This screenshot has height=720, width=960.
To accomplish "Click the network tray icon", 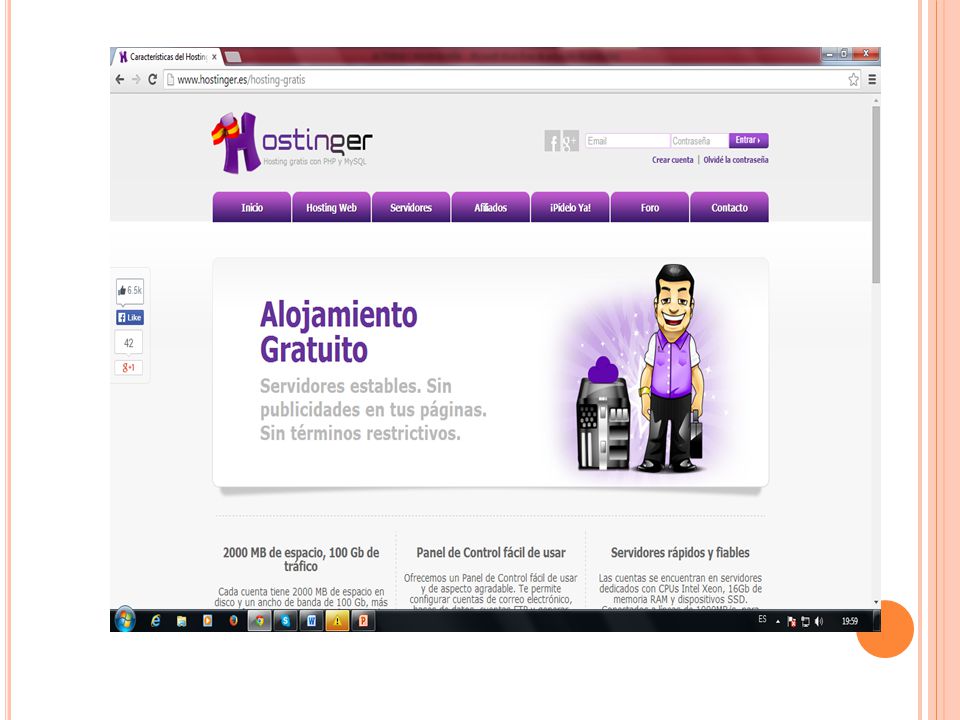I will point(806,621).
